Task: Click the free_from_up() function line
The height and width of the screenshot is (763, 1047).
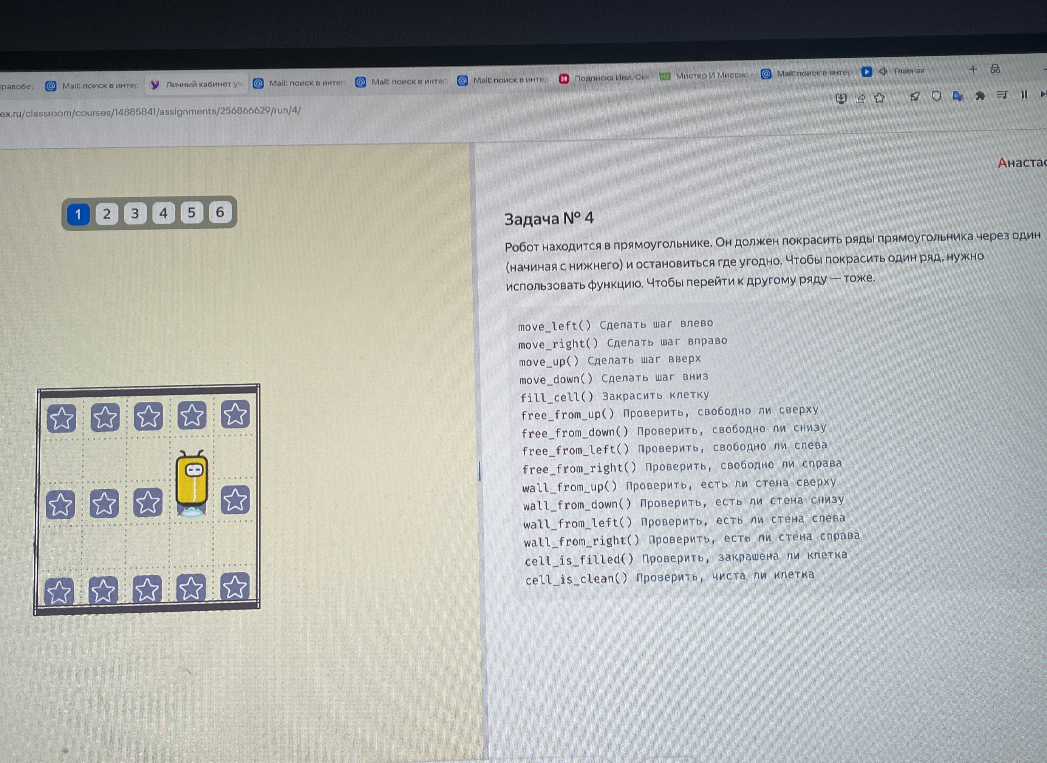Action: [x=670, y=413]
